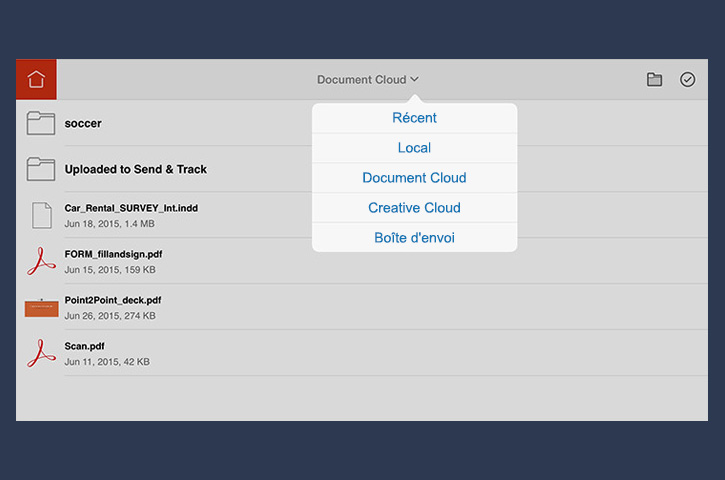Select Local from the location menu
This screenshot has height=480, width=725.
coord(414,148)
